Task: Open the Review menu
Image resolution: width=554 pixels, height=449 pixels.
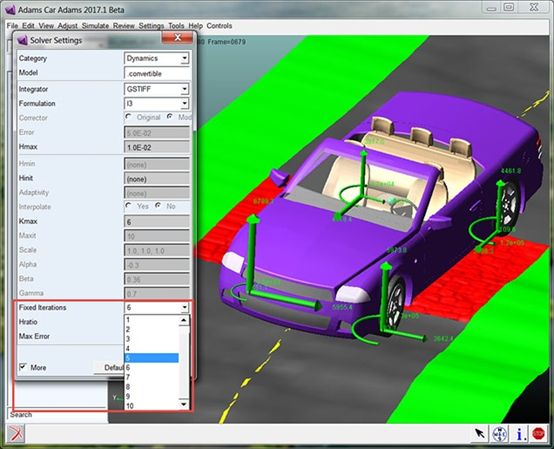Action: 123,26
